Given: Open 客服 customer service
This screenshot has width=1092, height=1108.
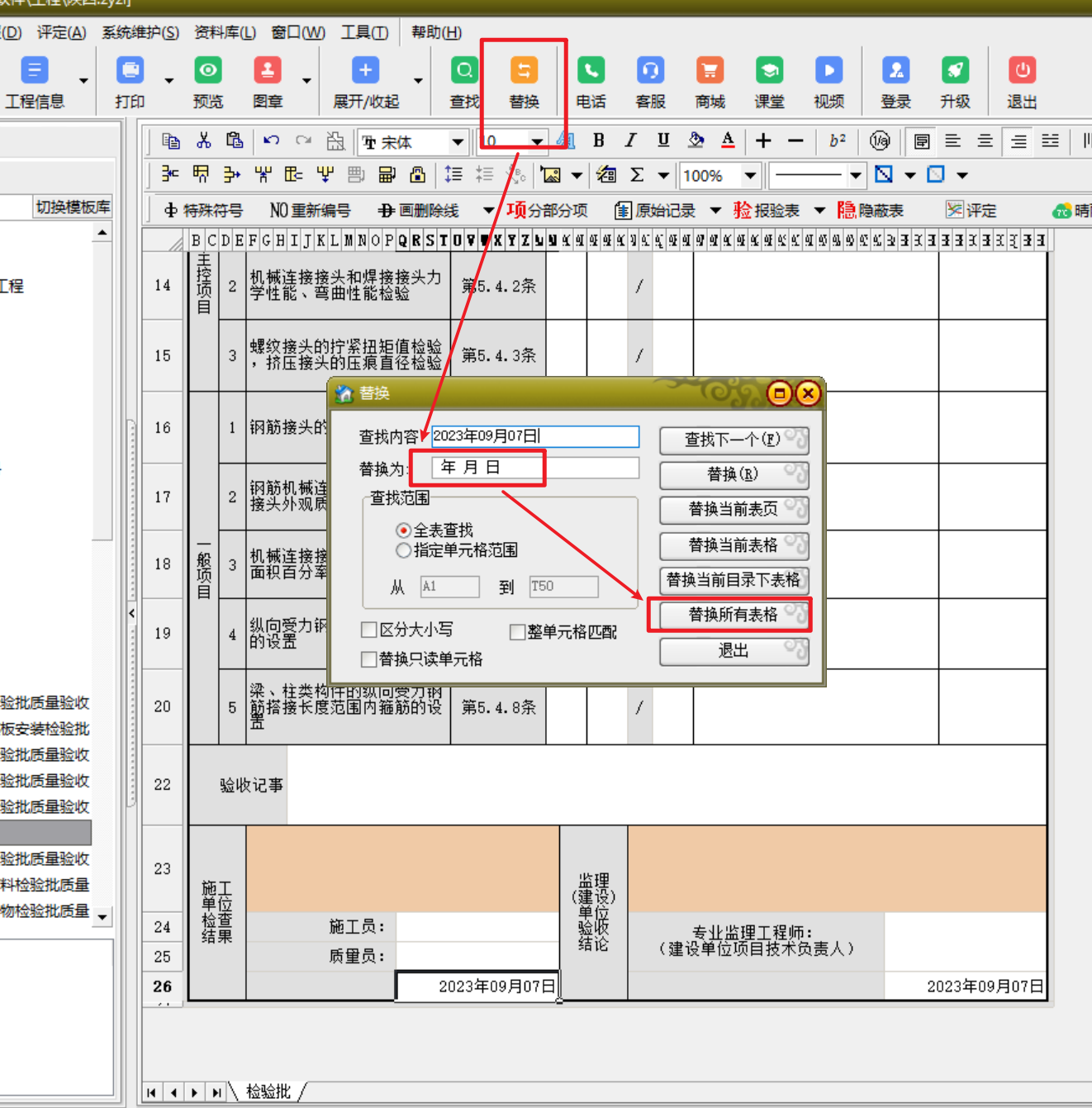Looking at the screenshot, I should click(650, 83).
